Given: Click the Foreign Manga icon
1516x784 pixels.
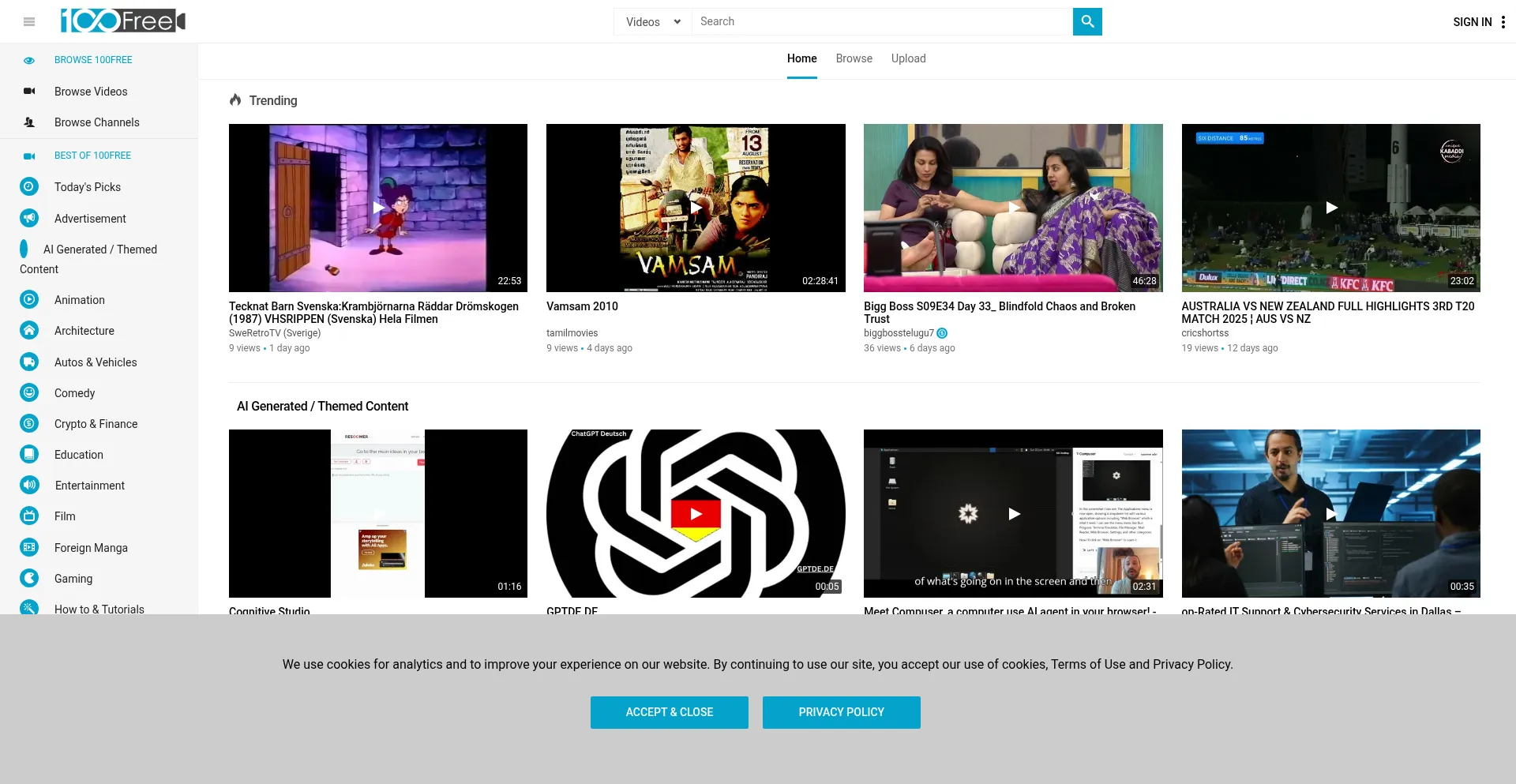Looking at the screenshot, I should tap(29, 548).
